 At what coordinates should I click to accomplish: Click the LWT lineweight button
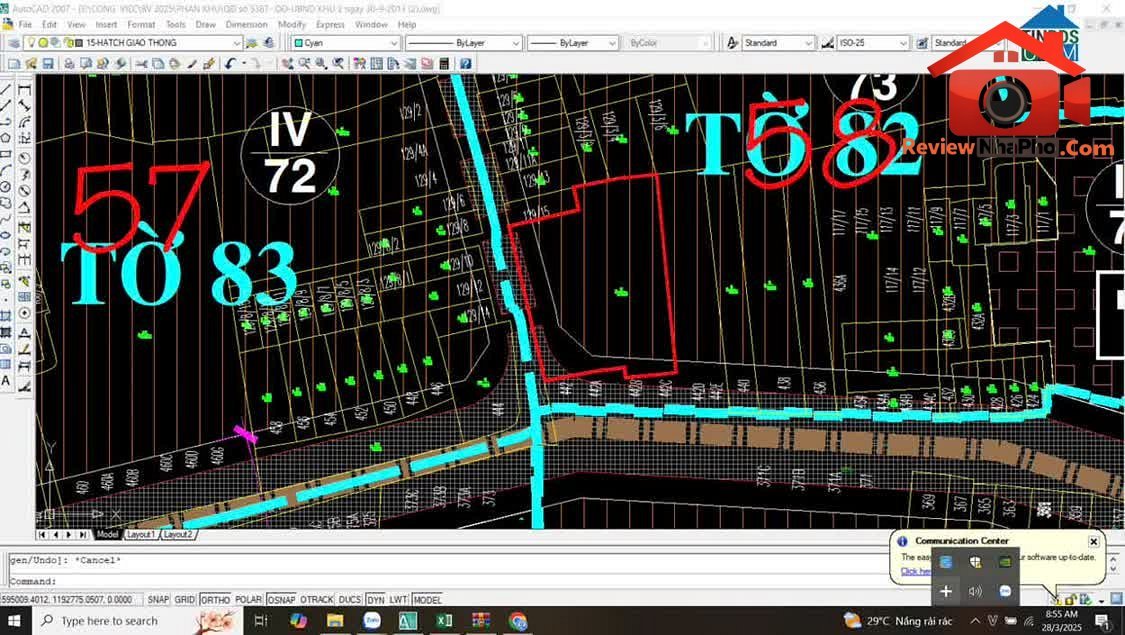pos(398,599)
